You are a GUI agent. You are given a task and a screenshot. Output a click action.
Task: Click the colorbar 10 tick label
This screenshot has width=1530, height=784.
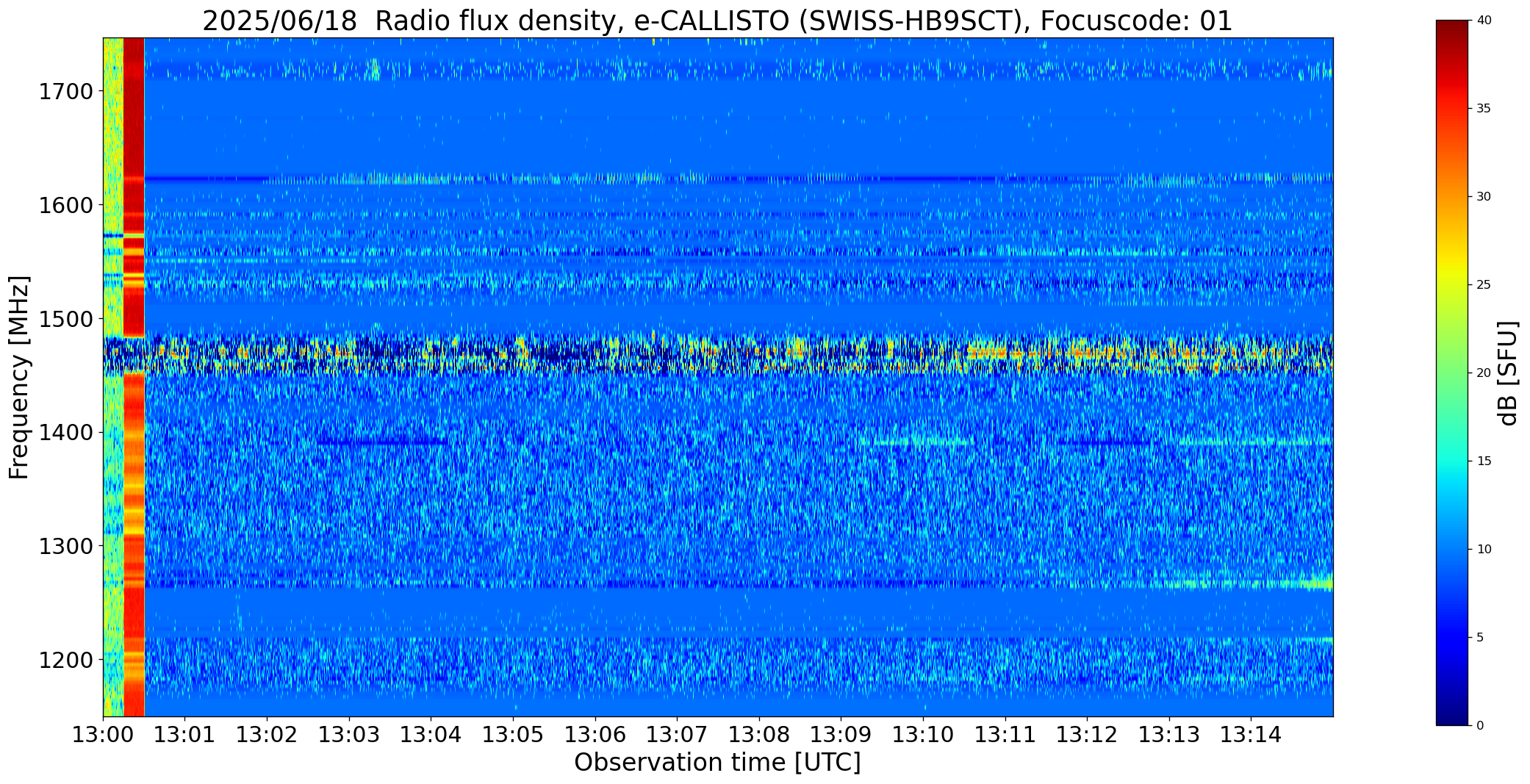tap(1484, 550)
